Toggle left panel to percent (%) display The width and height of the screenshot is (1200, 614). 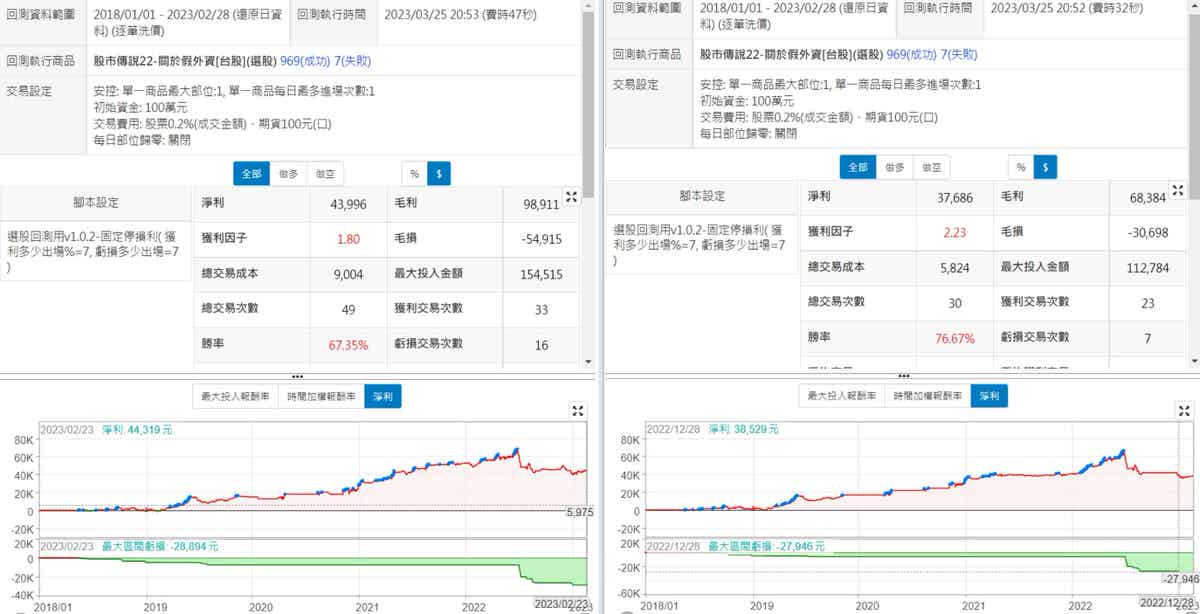coord(414,173)
